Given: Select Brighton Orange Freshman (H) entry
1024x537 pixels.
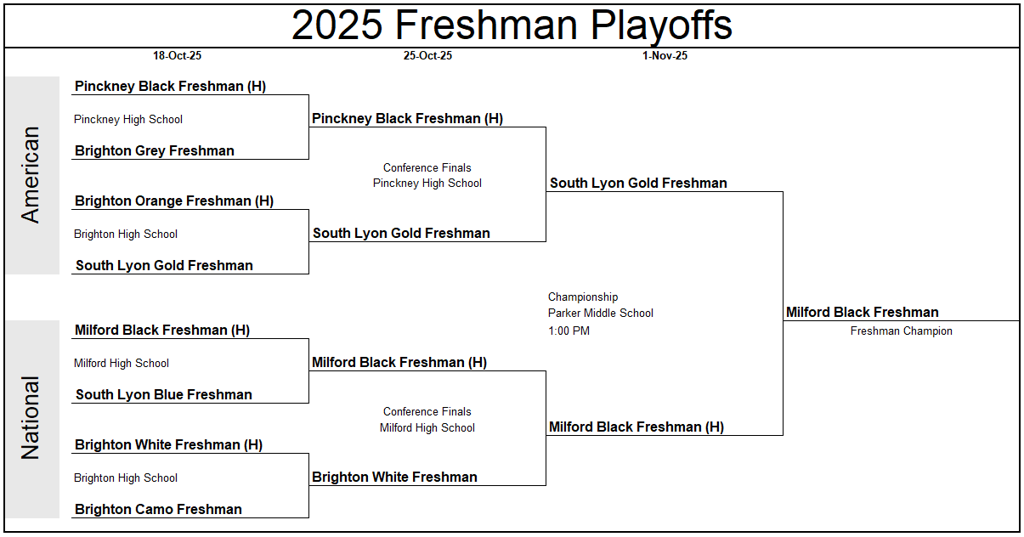Looking at the screenshot, I should 174,201.
